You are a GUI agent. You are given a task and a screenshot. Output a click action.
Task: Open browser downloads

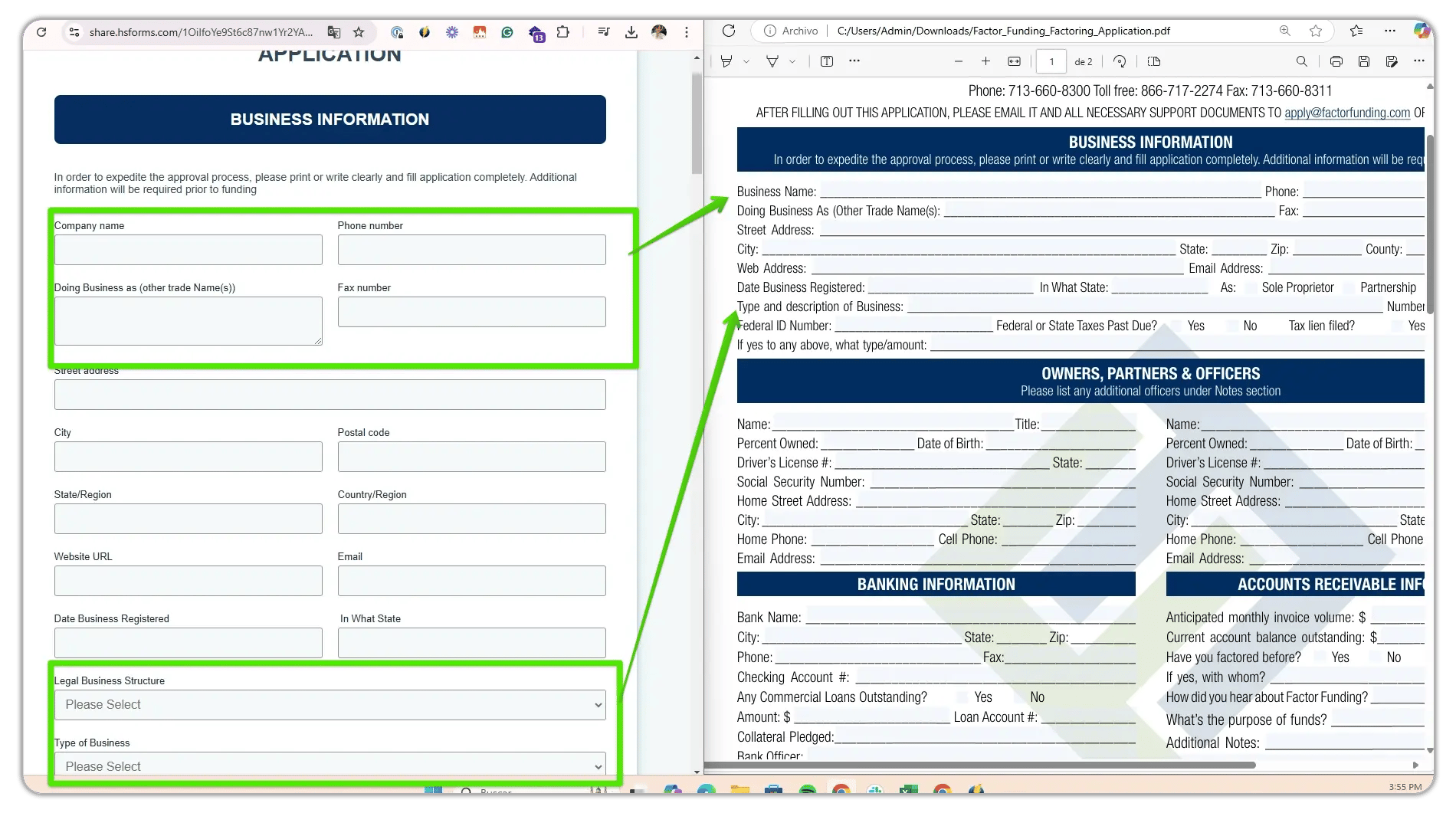click(x=631, y=32)
